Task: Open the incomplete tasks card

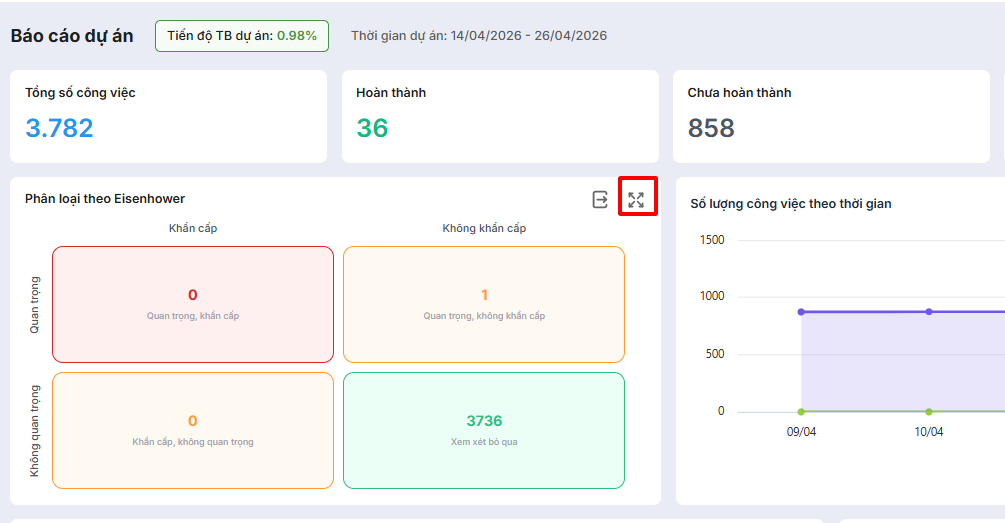Action: (830, 116)
